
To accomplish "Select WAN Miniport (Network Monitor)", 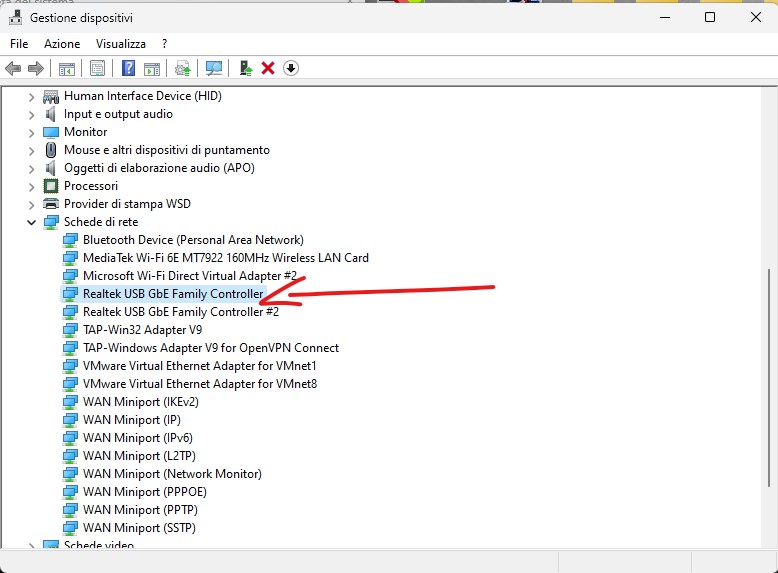I will pos(172,474).
